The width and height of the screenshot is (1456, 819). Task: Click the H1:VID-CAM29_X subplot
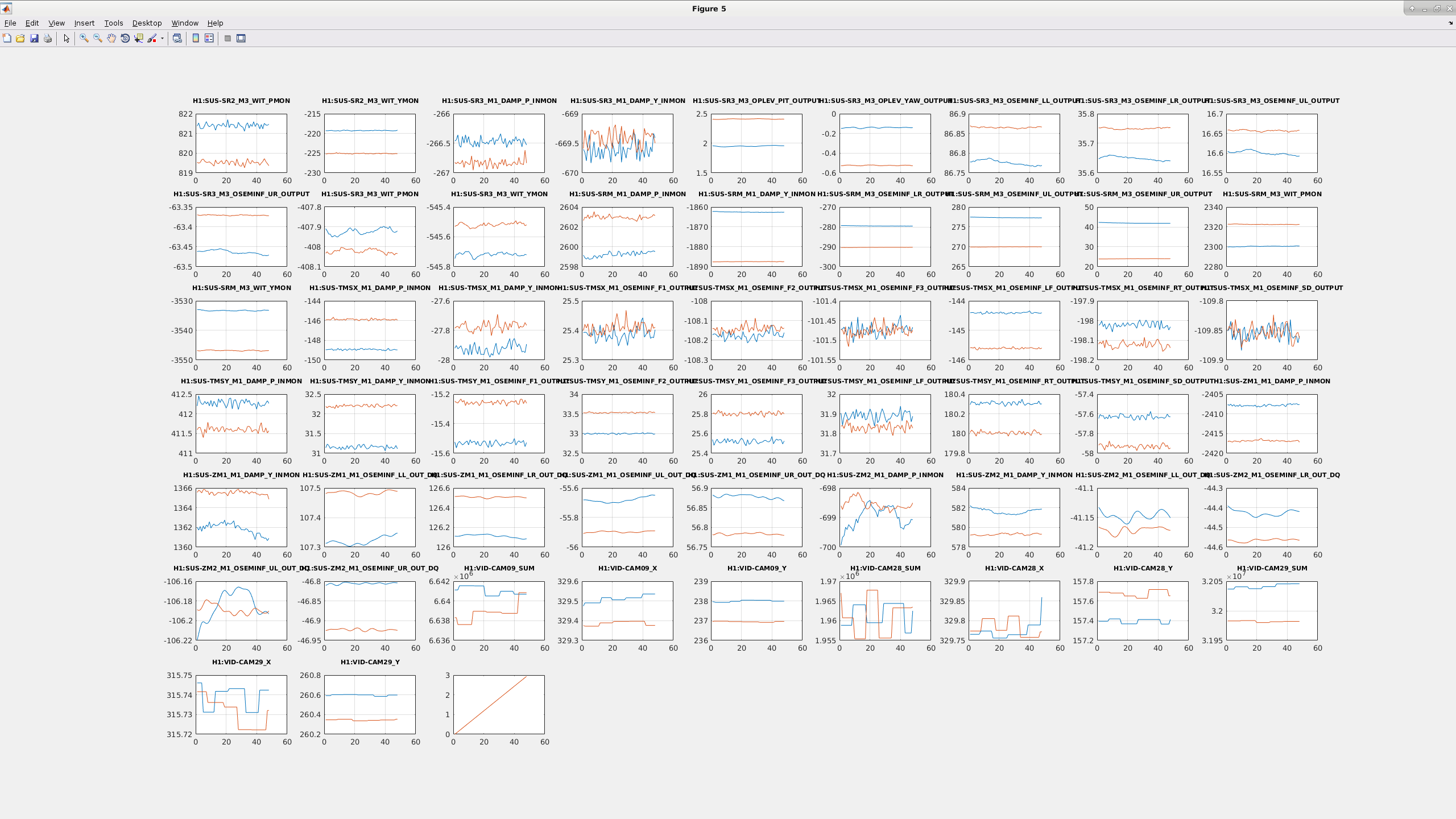pyautogui.click(x=241, y=704)
